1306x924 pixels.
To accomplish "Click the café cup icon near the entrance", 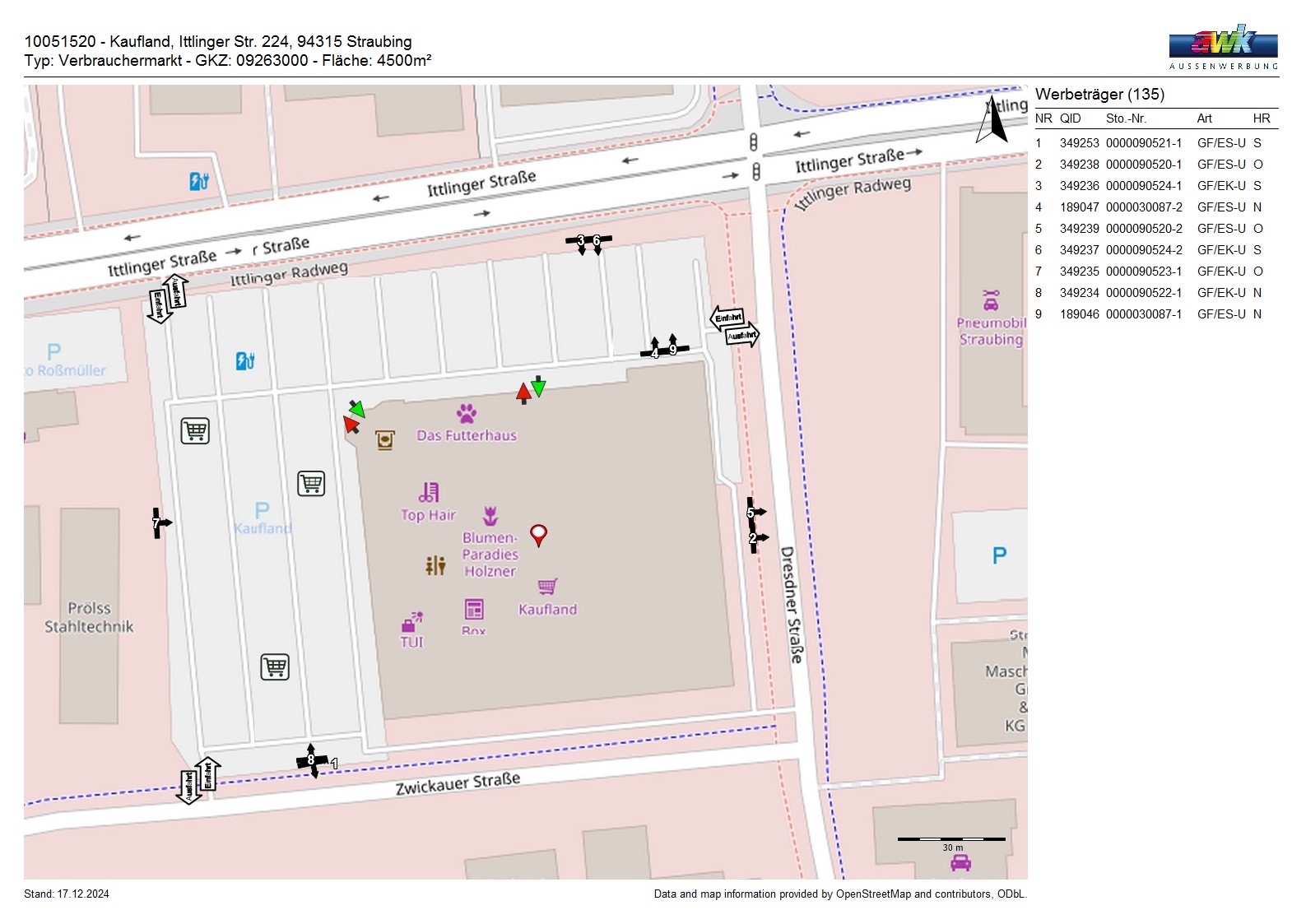I will point(384,440).
